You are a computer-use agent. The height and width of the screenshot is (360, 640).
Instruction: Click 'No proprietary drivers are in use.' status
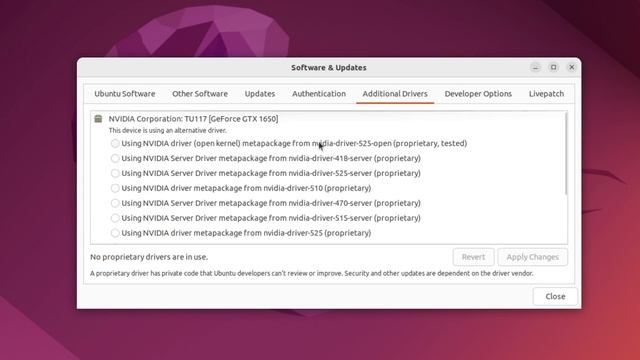[149, 257]
